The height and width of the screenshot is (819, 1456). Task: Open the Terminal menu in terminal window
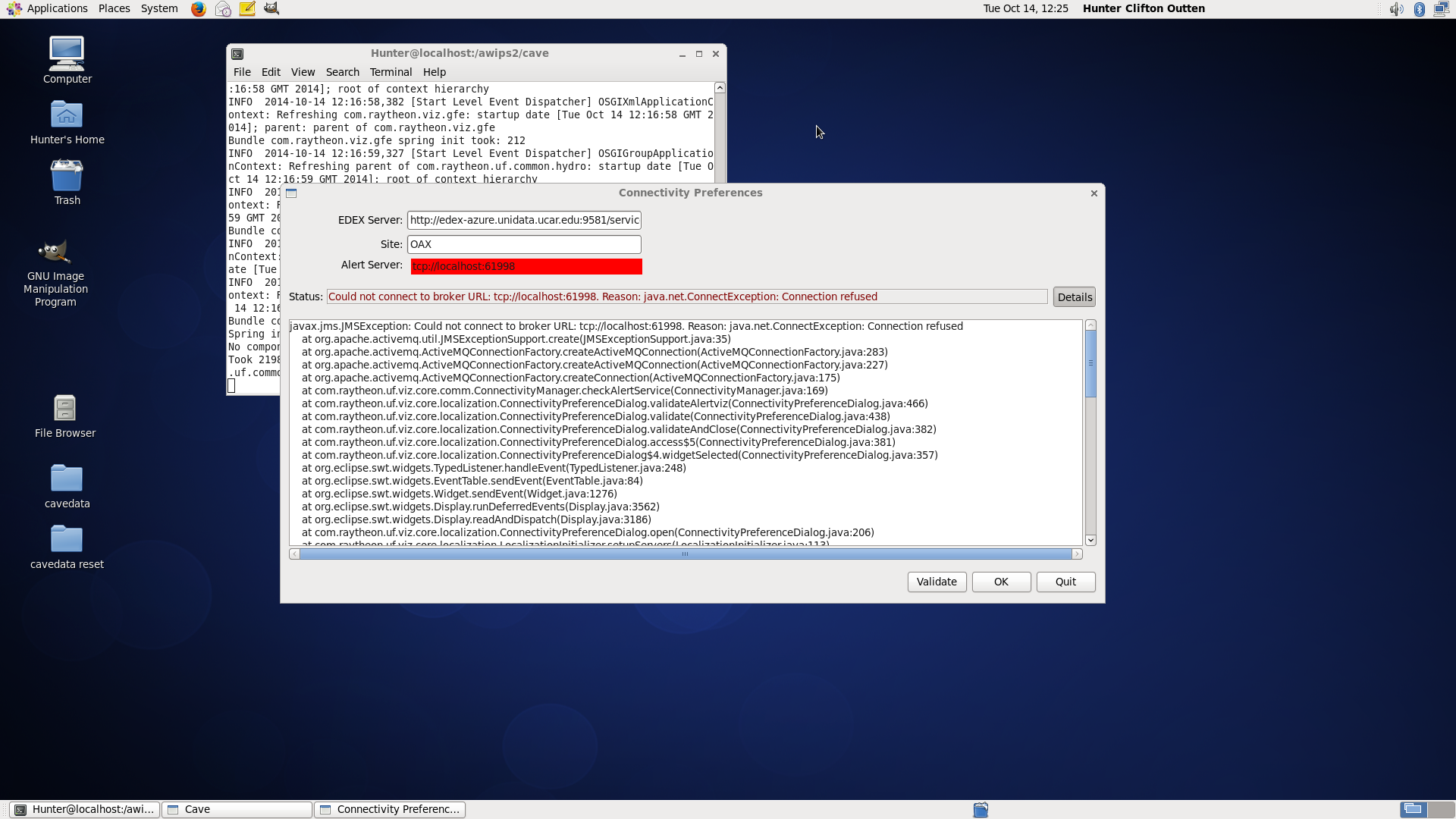(x=391, y=72)
